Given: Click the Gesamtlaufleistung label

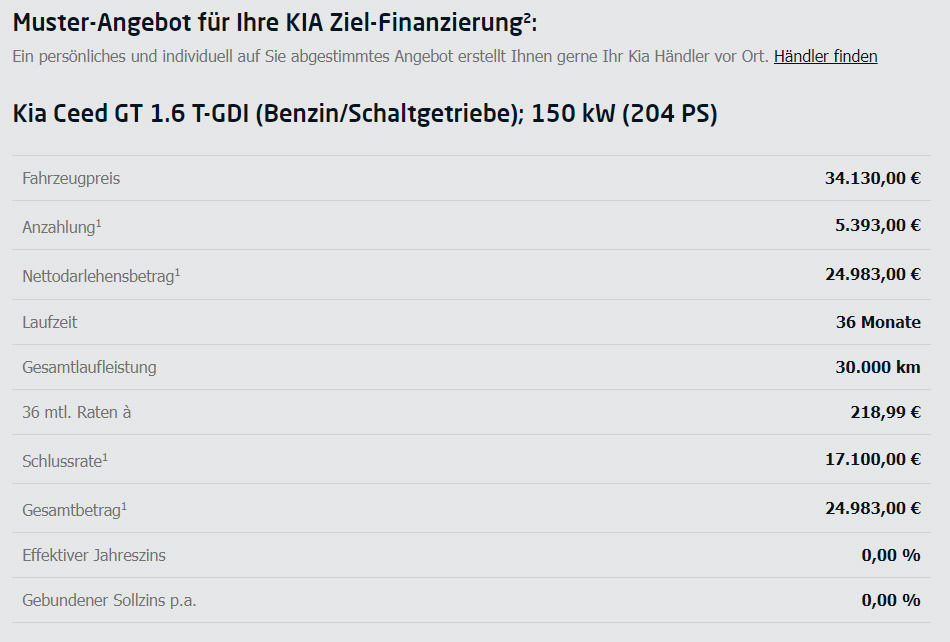Looking at the screenshot, I should click(x=89, y=368).
